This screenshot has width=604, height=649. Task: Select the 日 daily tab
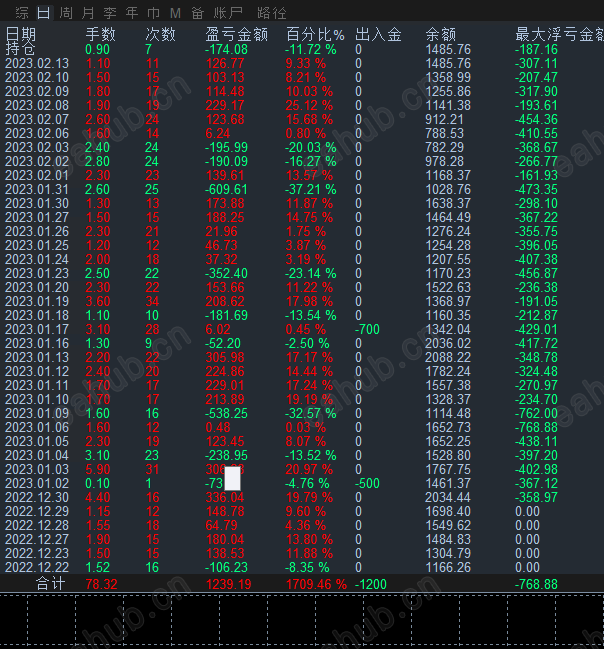click(43, 13)
